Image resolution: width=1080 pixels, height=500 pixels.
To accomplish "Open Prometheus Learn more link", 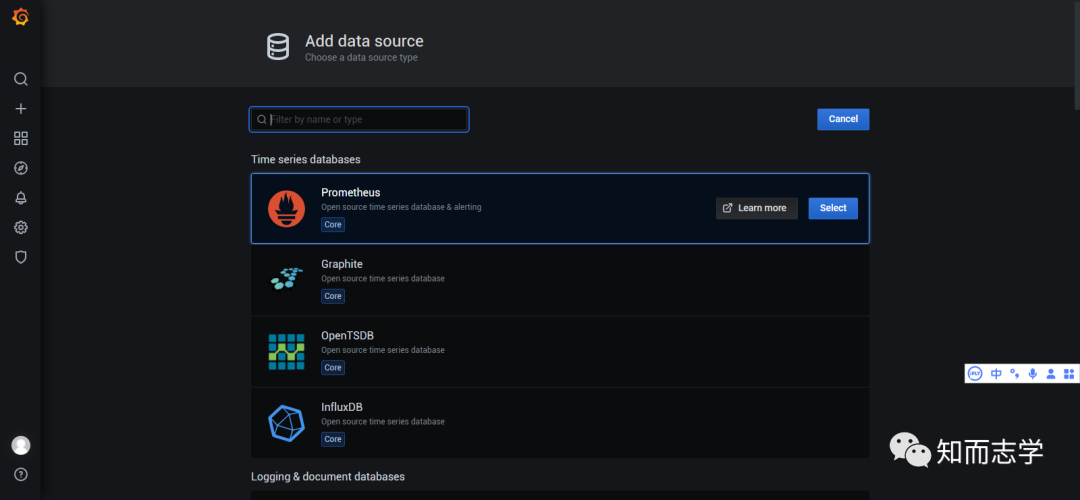I will point(756,208).
